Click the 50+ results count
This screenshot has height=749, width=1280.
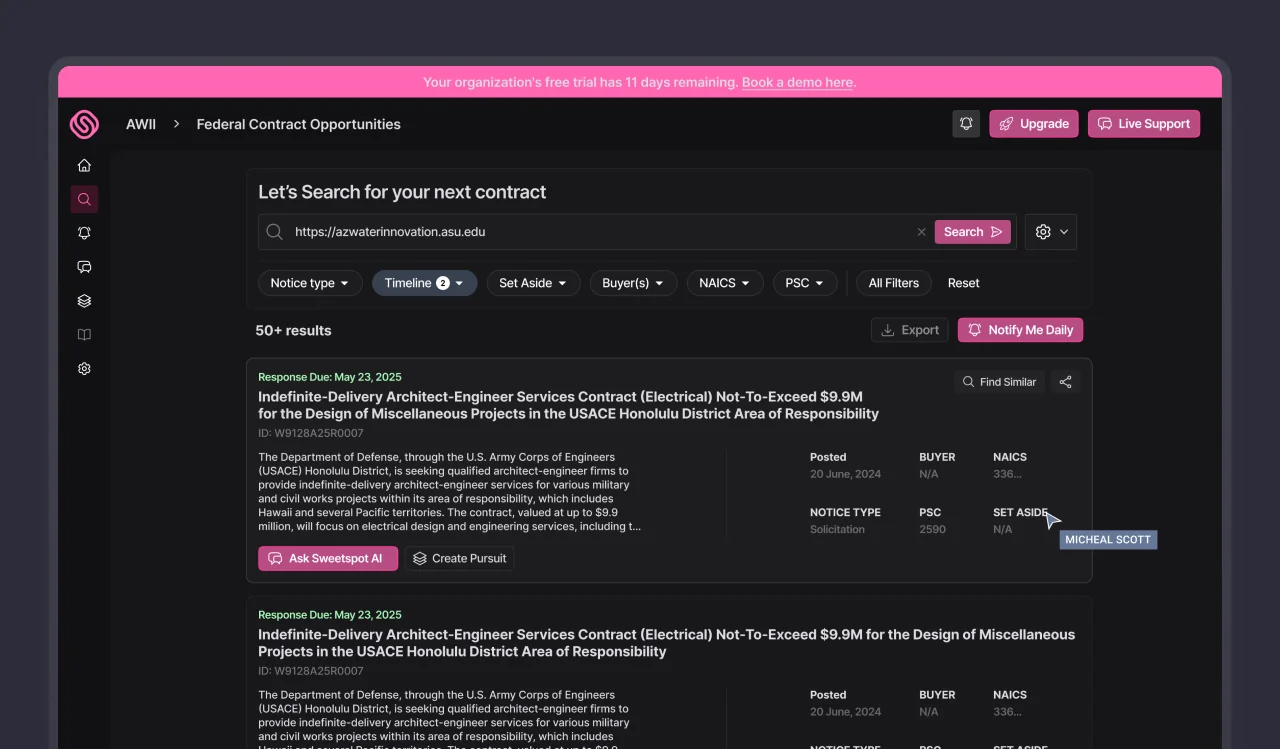(293, 330)
